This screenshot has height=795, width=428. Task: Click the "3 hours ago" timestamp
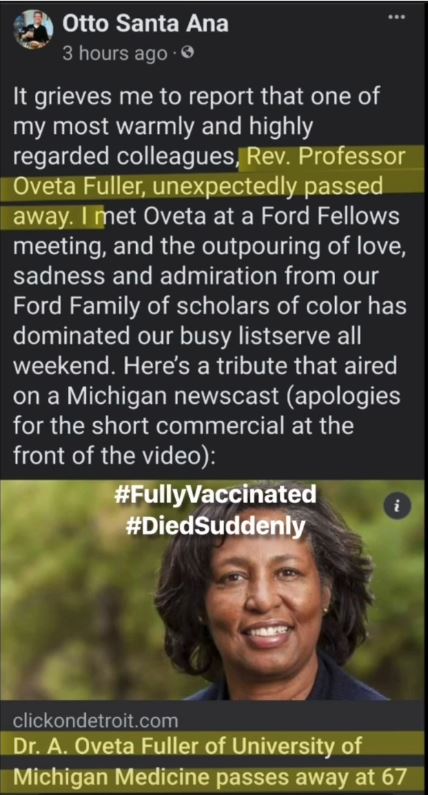(x=115, y=53)
